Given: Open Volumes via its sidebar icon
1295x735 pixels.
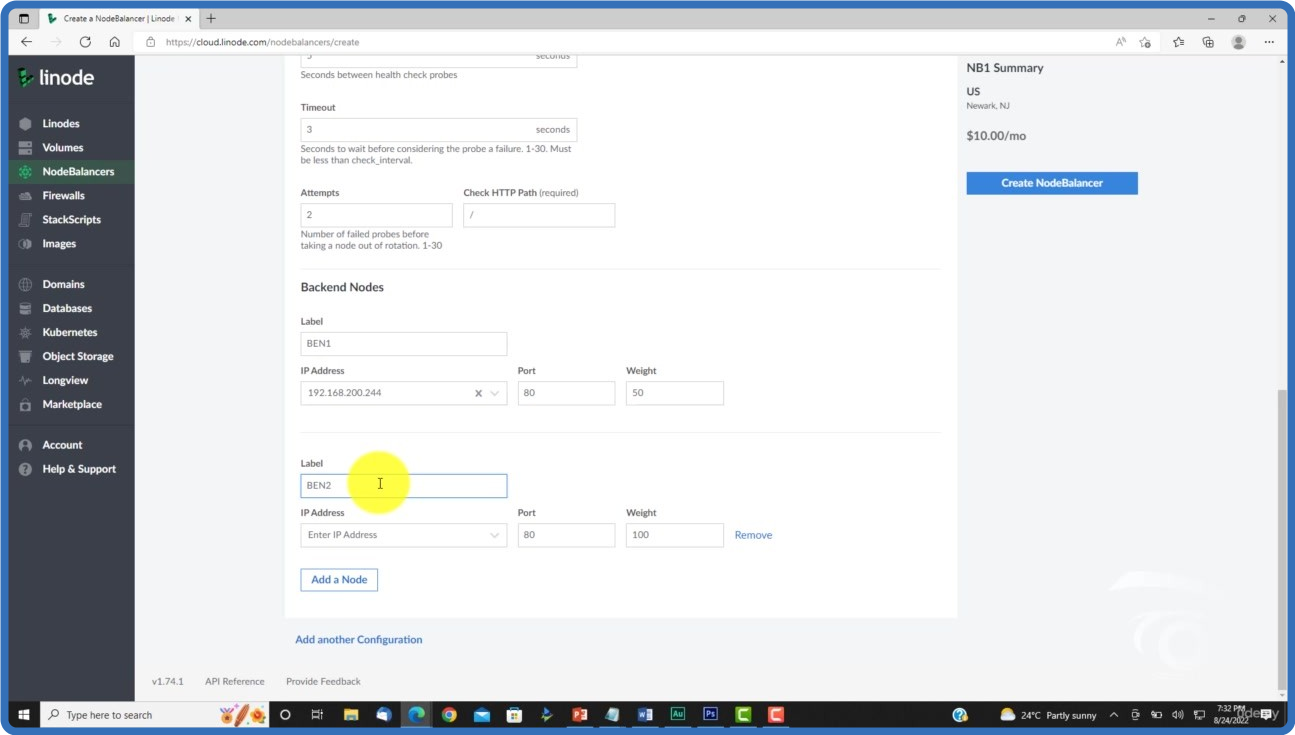Looking at the screenshot, I should click(x=25, y=148).
